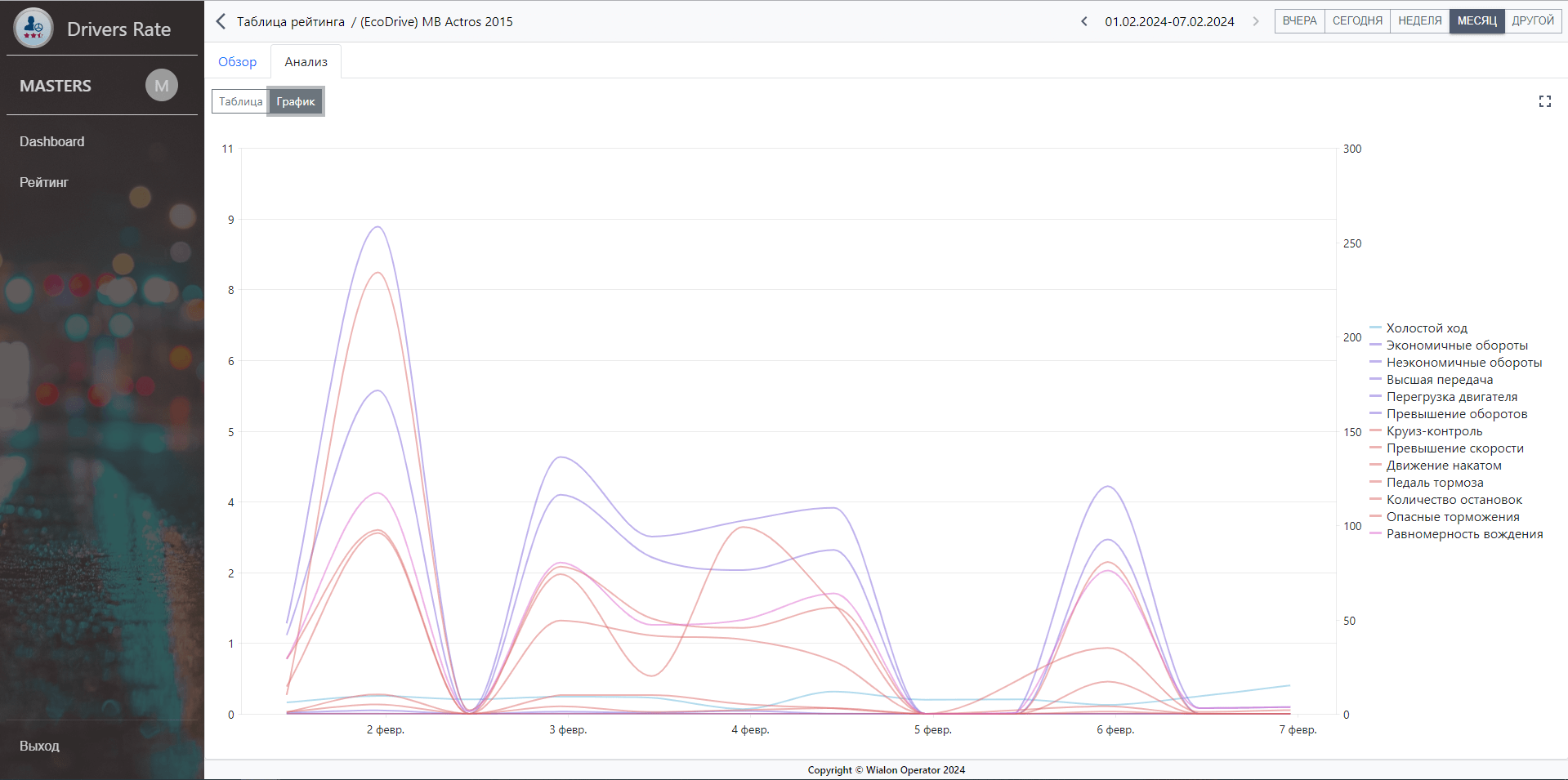Pick a custom period with ДРУГОЙ
The image size is (1568, 780).
(1533, 21)
